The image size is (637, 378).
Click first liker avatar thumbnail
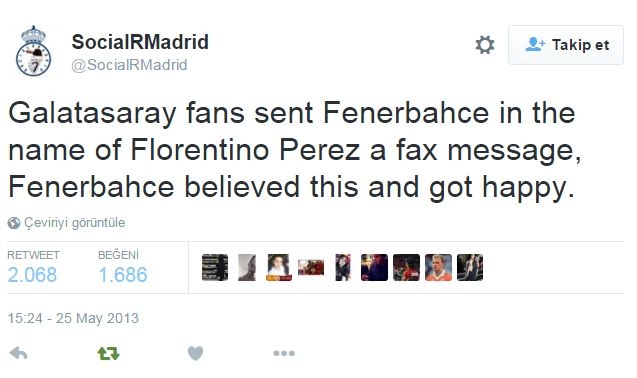(x=215, y=267)
